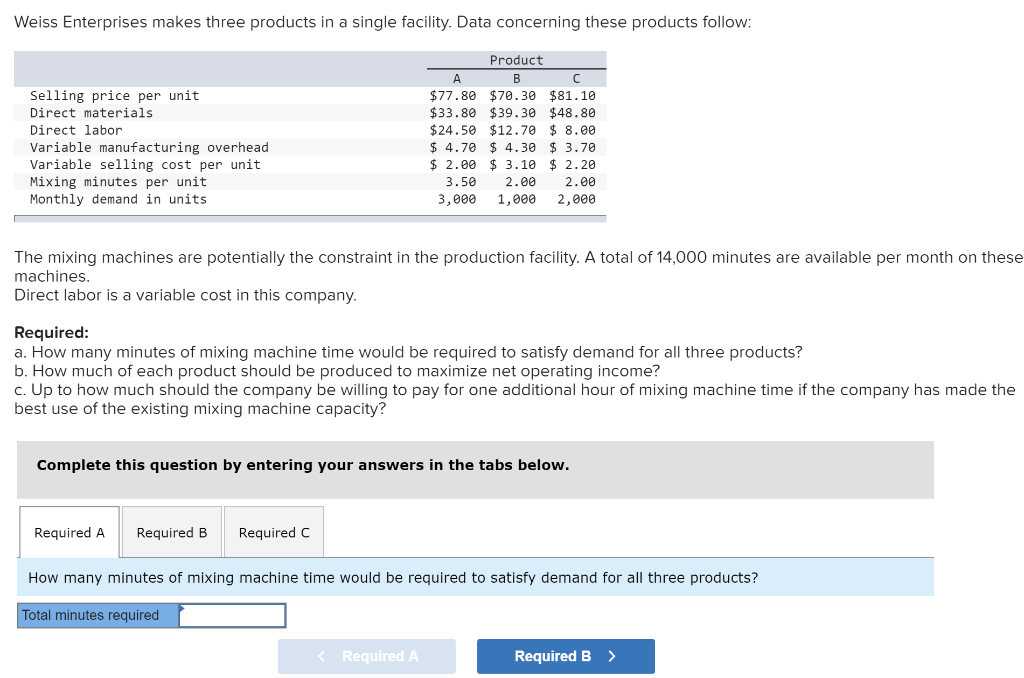Select the Required A tab
Image resolution: width=1024 pixels, height=678 pixels.
pos(68,531)
